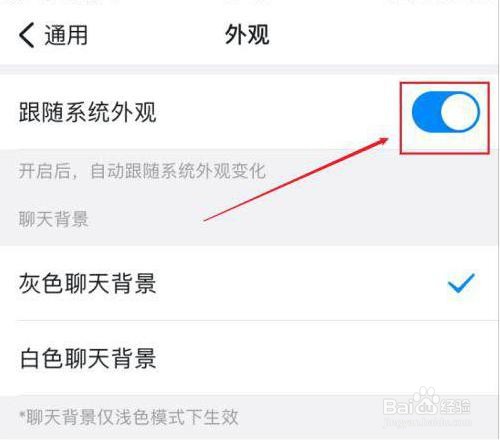Image resolution: width=500 pixels, height=440 pixels.
Task: Tap the back chevron arrow icon
Action: click(x=27, y=35)
